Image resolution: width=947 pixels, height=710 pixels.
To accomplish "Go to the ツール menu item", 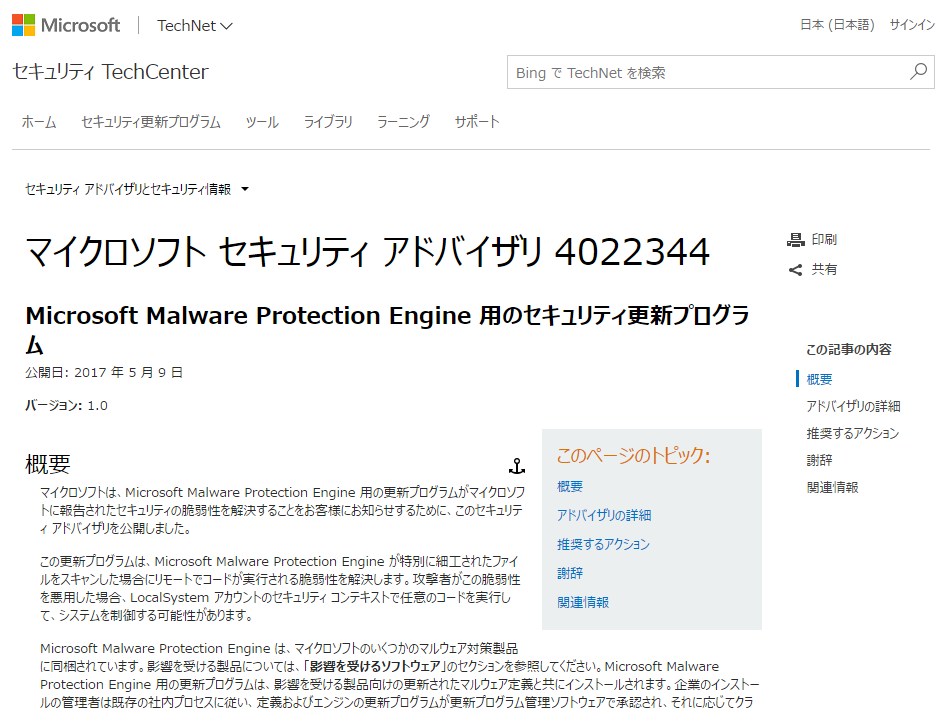I will coord(262,122).
